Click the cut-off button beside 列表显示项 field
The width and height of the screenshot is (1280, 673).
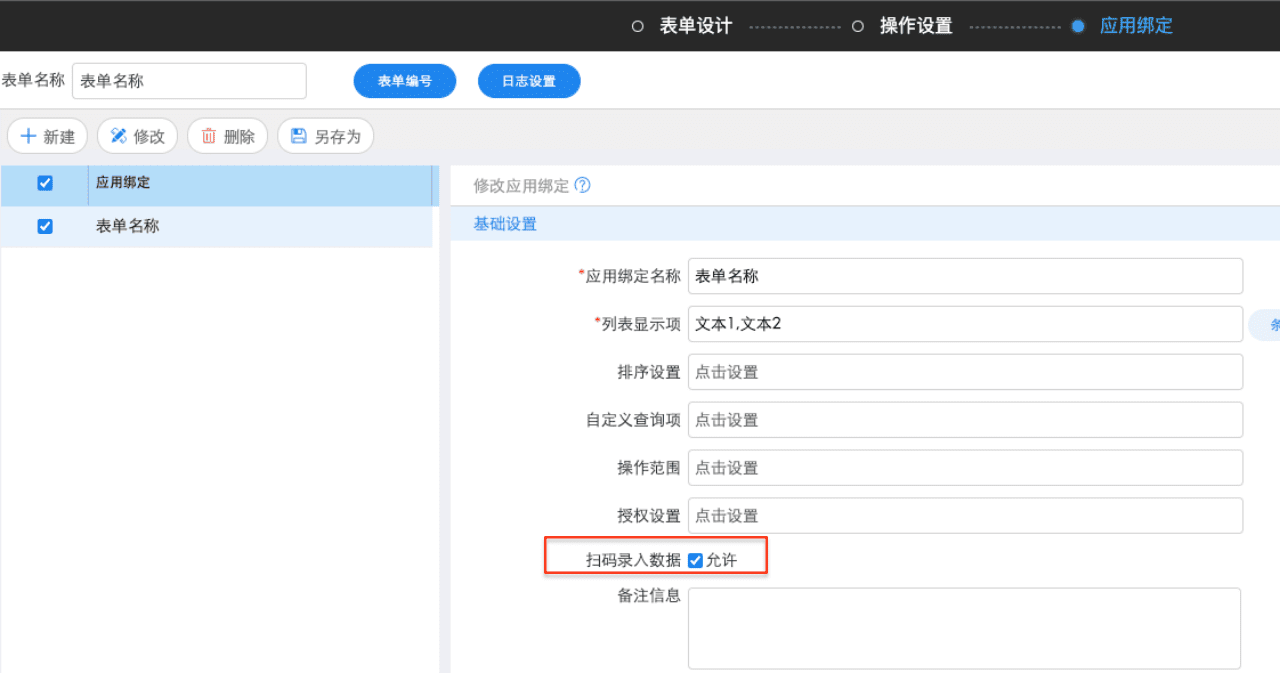1264,324
